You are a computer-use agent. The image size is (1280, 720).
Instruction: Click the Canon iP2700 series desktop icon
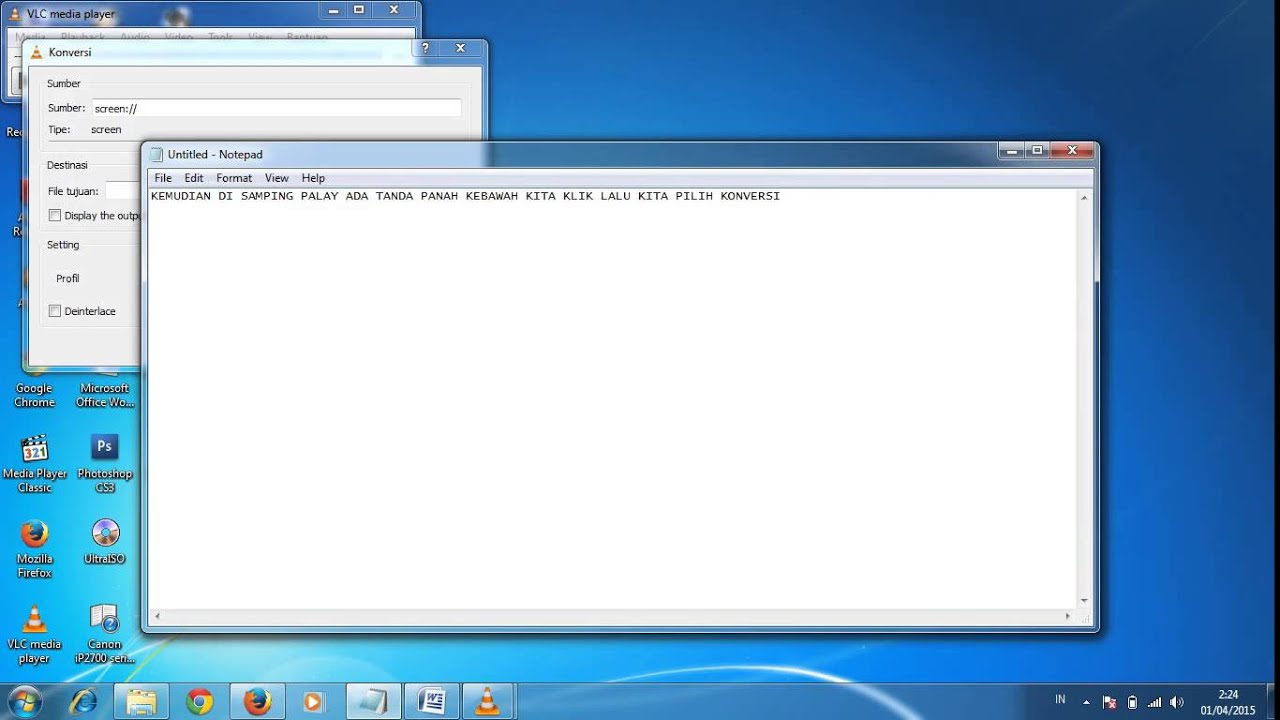tap(105, 634)
